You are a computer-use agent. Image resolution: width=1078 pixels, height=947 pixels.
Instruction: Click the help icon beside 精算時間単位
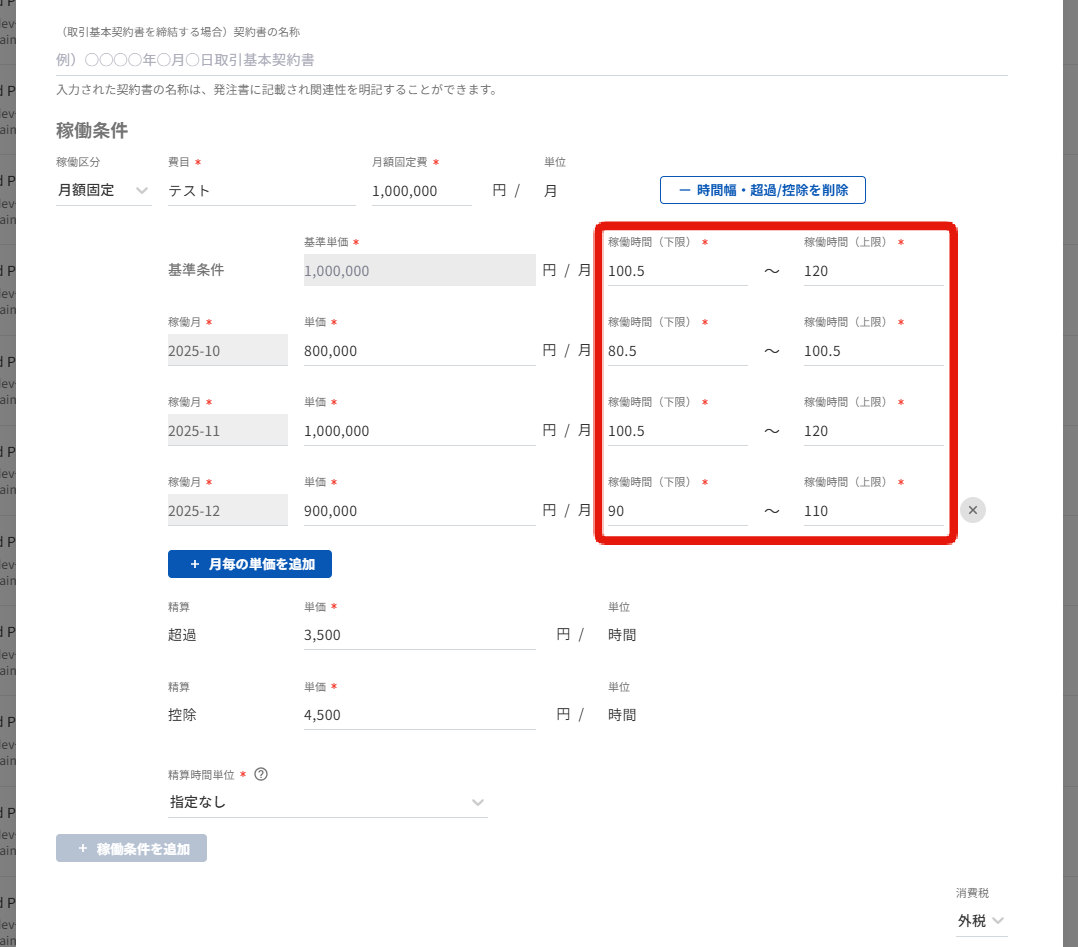[x=262, y=774]
